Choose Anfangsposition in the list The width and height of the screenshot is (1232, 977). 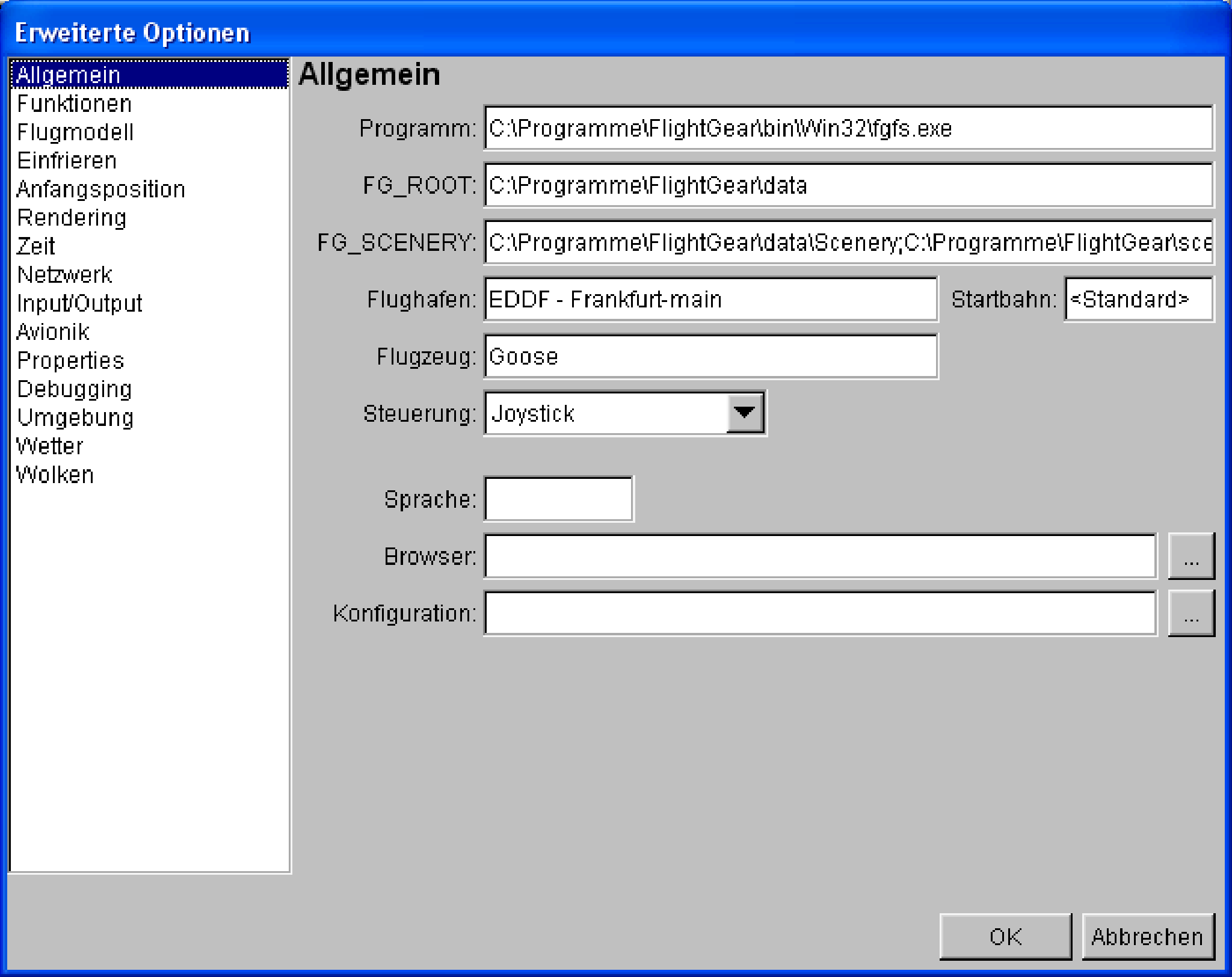click(x=100, y=190)
